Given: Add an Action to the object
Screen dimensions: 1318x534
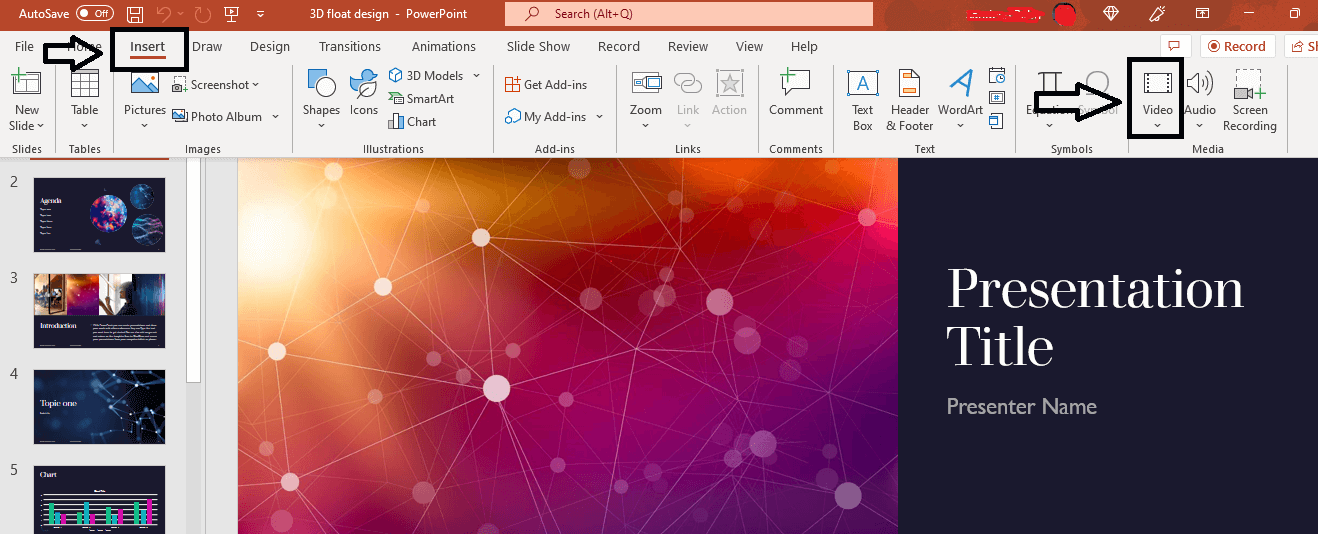Looking at the screenshot, I should tap(729, 93).
